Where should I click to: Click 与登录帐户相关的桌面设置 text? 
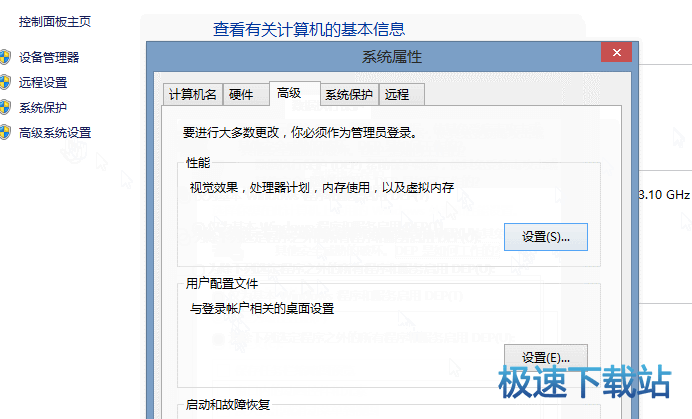[262, 309]
